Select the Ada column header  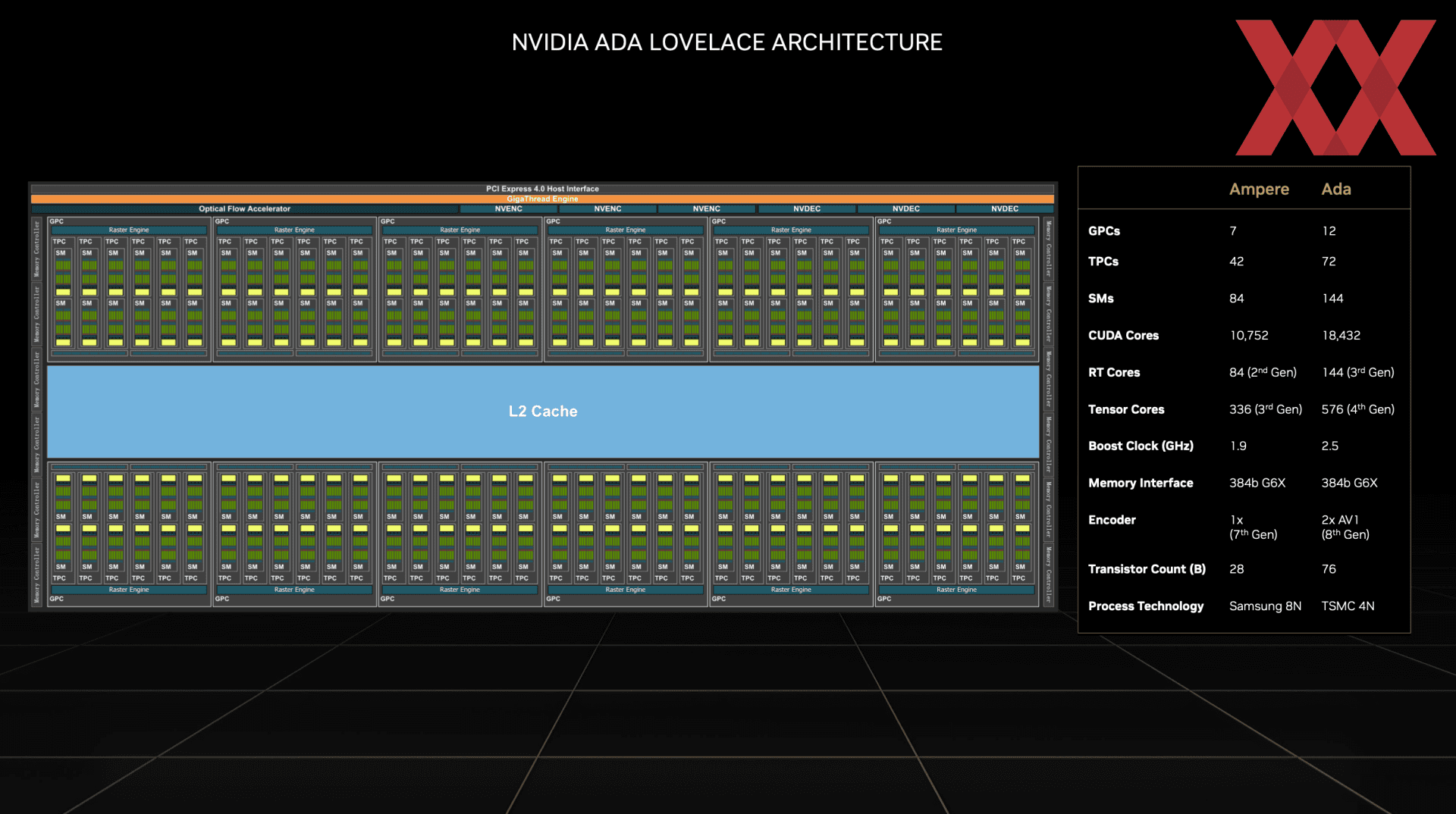[1336, 189]
